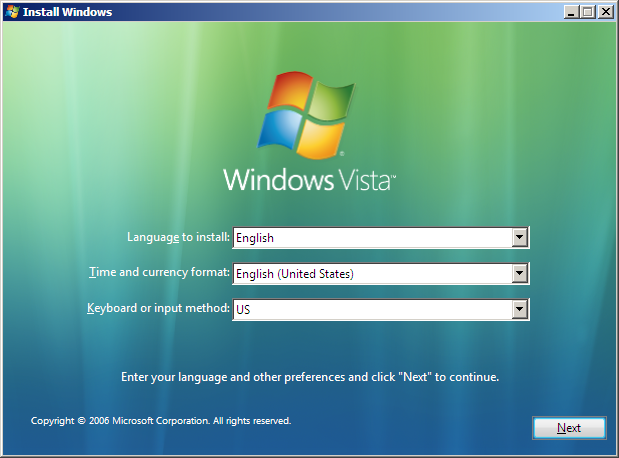619x458 pixels.
Task: Click the US keyboard input field
Action: (x=370, y=310)
